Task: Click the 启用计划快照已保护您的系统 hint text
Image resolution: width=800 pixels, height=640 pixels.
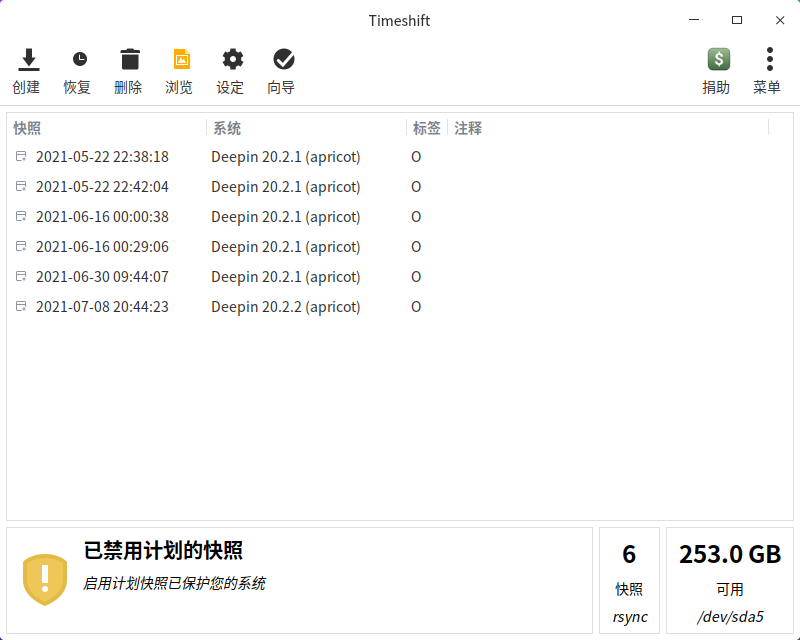Action: point(174,583)
